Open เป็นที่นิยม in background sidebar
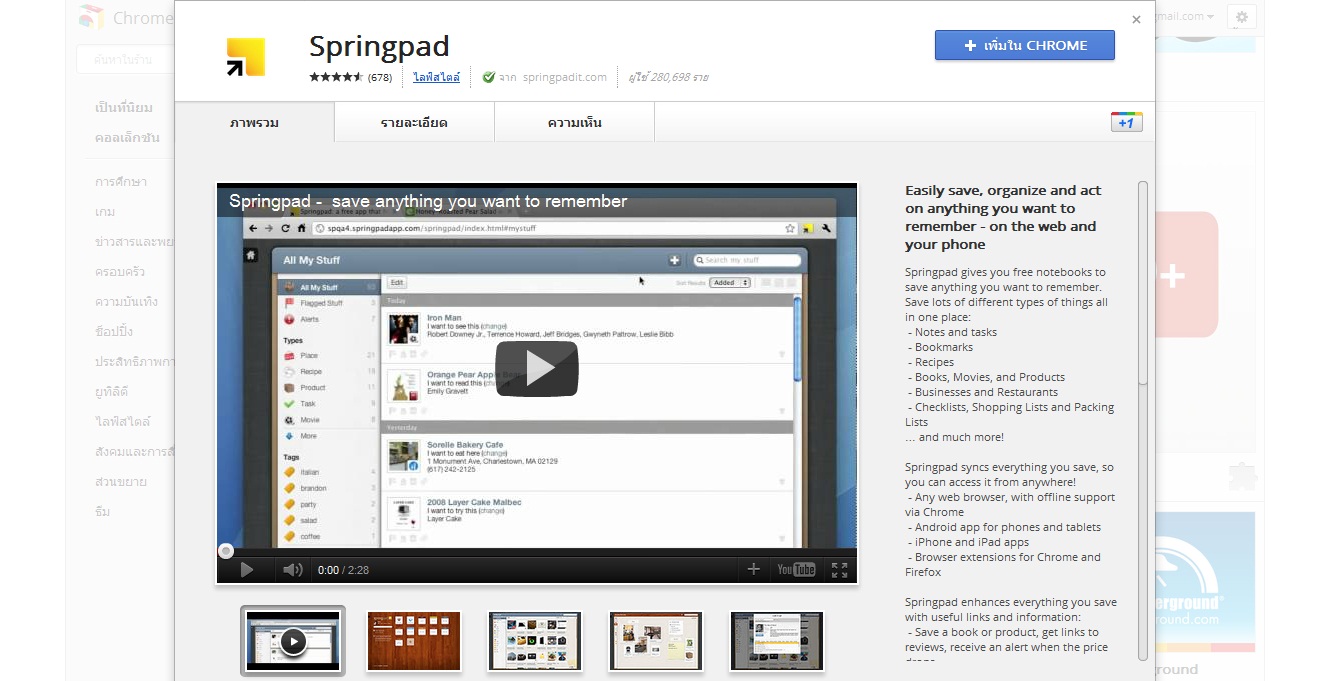Viewport: 1339px width, 681px height. pos(124,107)
